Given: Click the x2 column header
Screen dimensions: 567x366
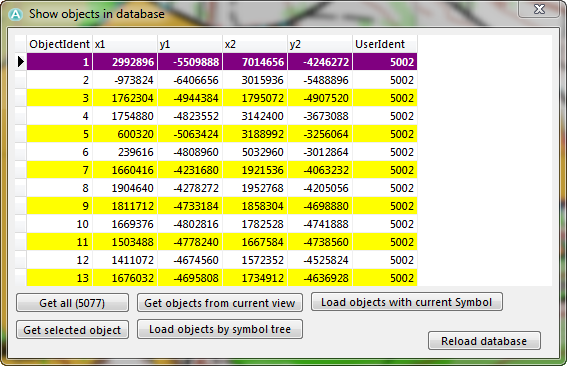Looking at the screenshot, I should pos(255,44).
